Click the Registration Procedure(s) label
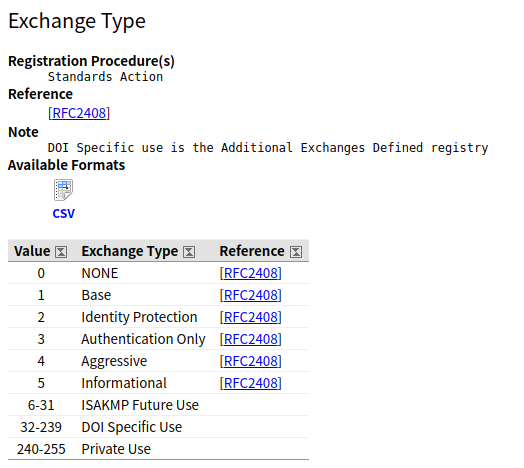 click(x=91, y=61)
